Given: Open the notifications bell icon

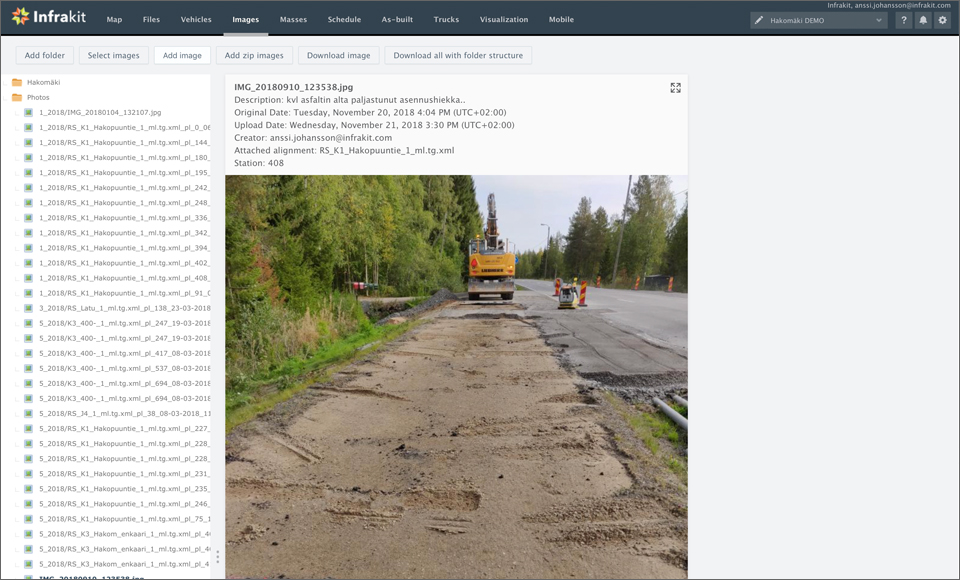Looking at the screenshot, I should 923,20.
